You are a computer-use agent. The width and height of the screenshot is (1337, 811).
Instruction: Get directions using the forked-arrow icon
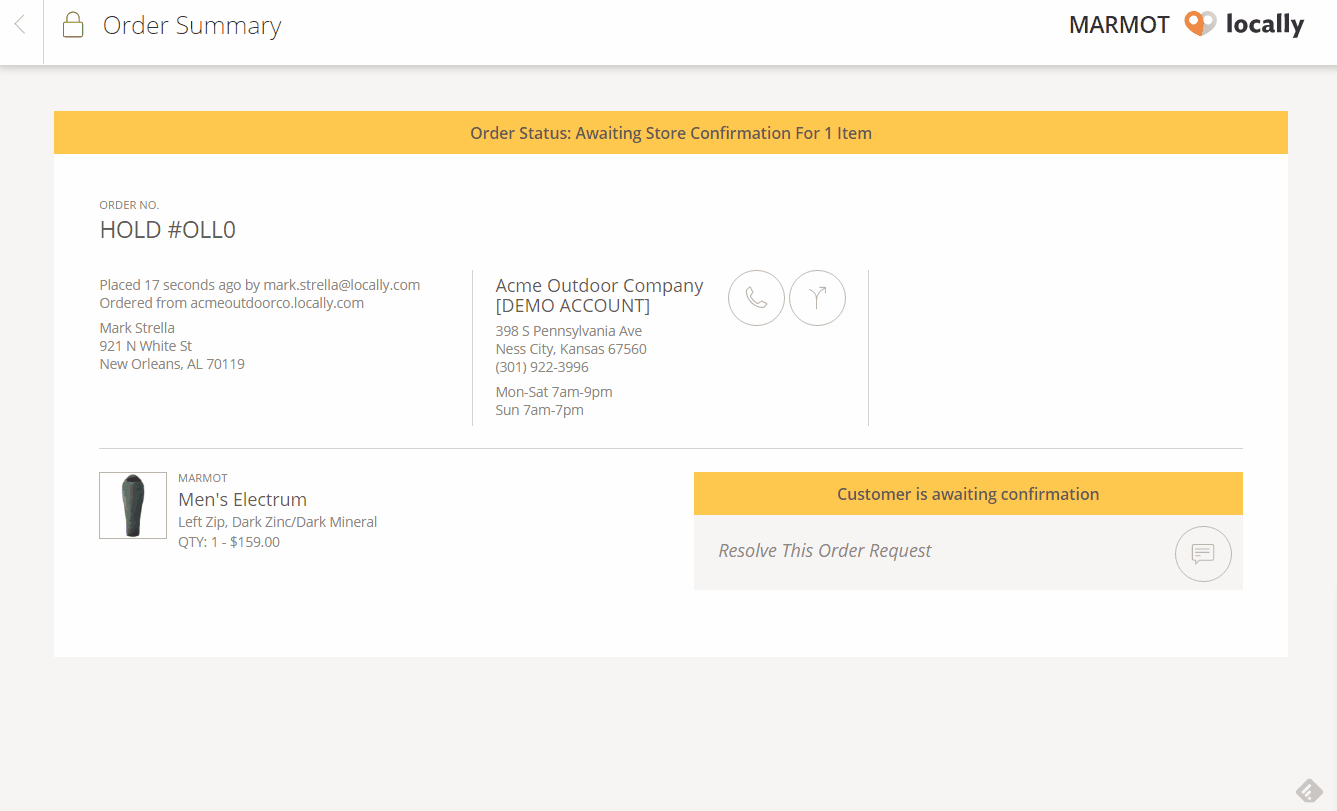click(x=817, y=298)
